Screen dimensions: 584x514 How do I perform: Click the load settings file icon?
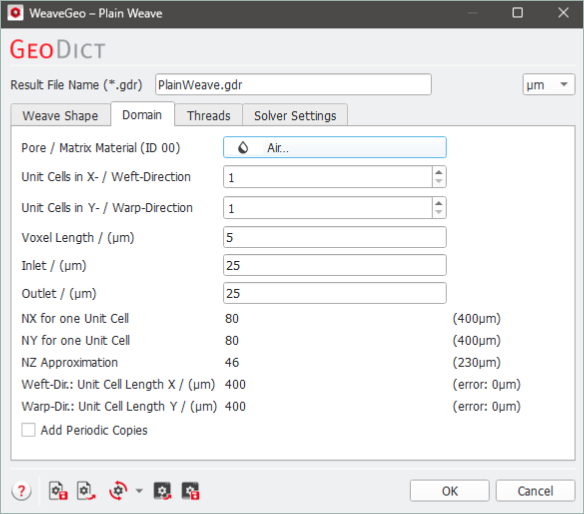click(x=86, y=491)
